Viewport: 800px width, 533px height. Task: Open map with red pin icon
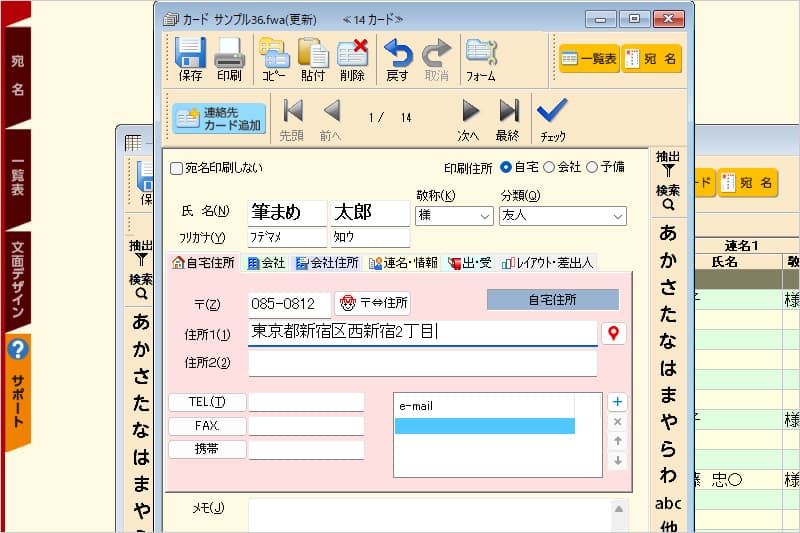point(614,334)
